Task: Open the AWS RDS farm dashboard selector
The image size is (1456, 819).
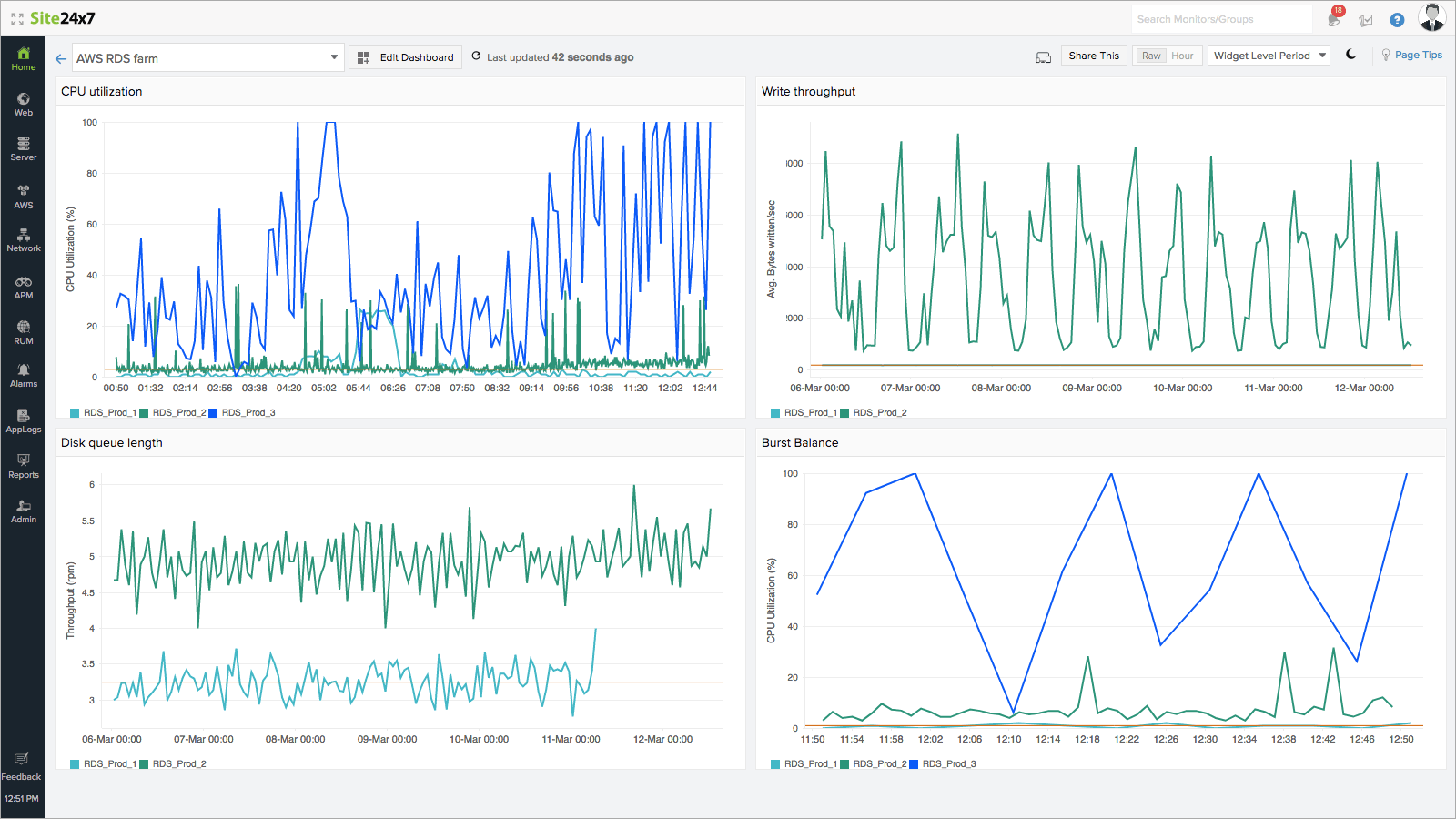Action: [207, 56]
